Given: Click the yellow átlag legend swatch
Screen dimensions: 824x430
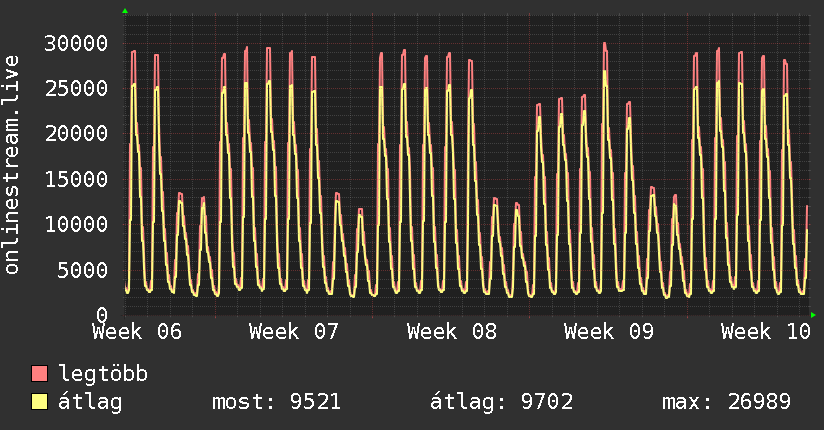Looking at the screenshot, I should click(x=39, y=402).
